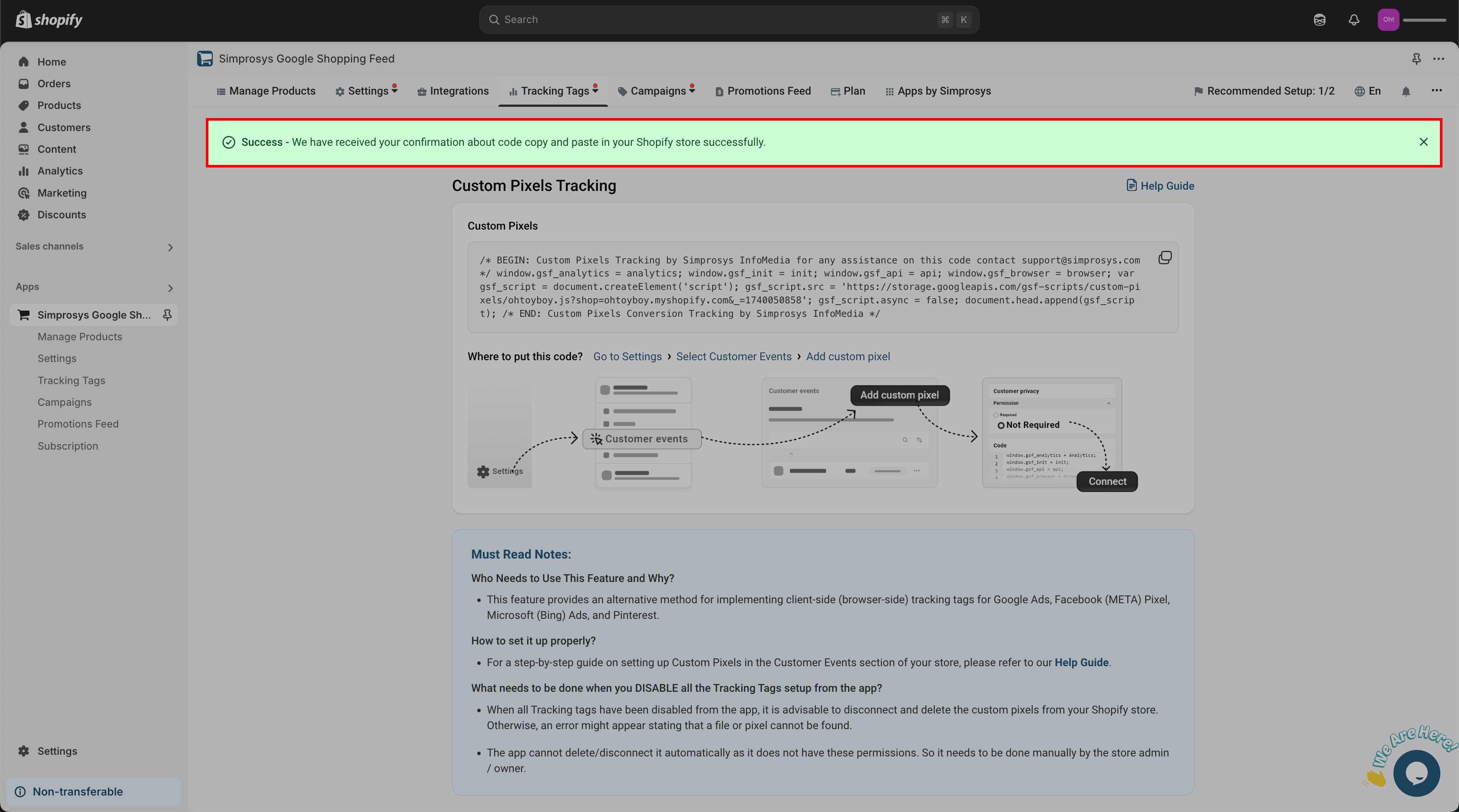
Task: Open Tracking Tags sidebar sub-item
Action: (71, 381)
